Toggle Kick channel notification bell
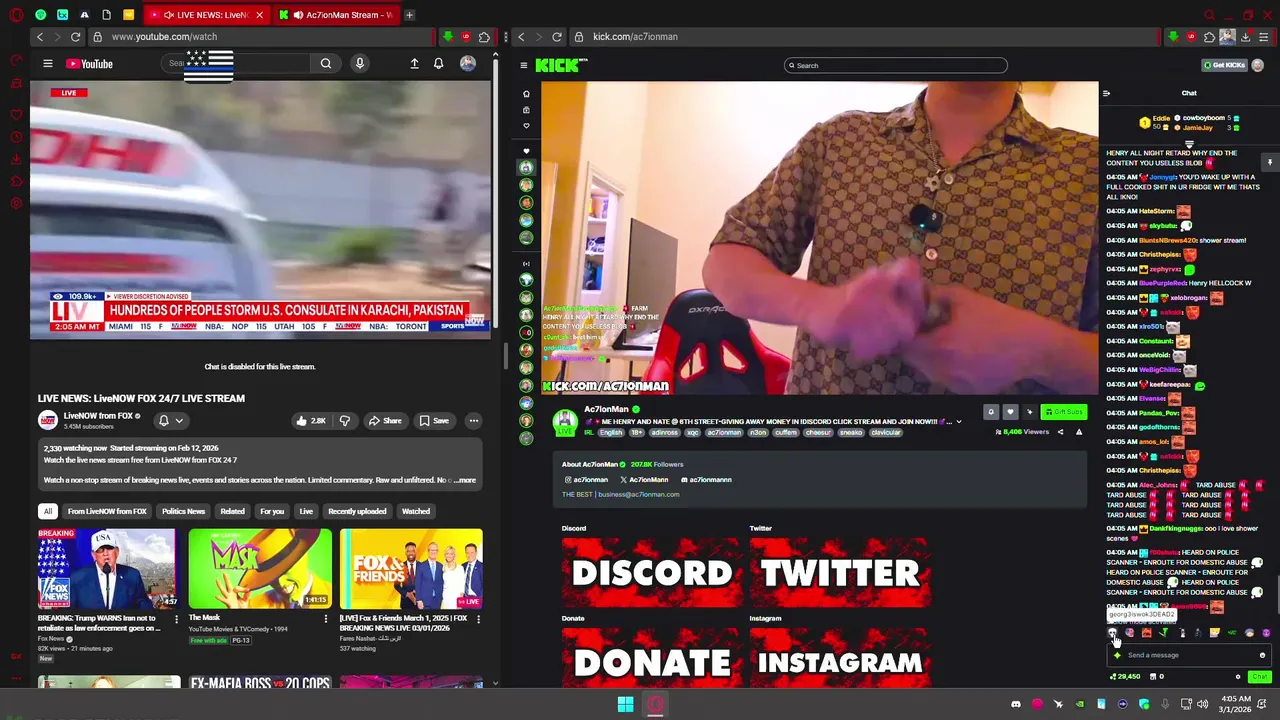 click(x=991, y=412)
